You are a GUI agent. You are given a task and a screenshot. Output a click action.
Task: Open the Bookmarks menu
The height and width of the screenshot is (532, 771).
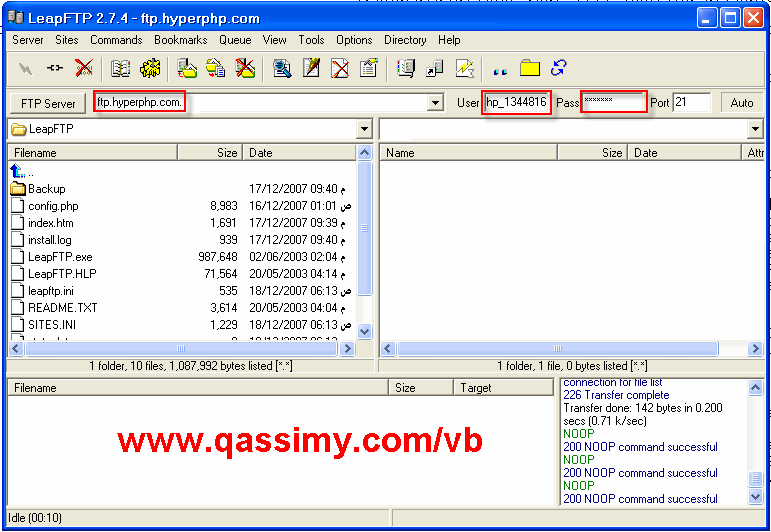tap(180, 40)
